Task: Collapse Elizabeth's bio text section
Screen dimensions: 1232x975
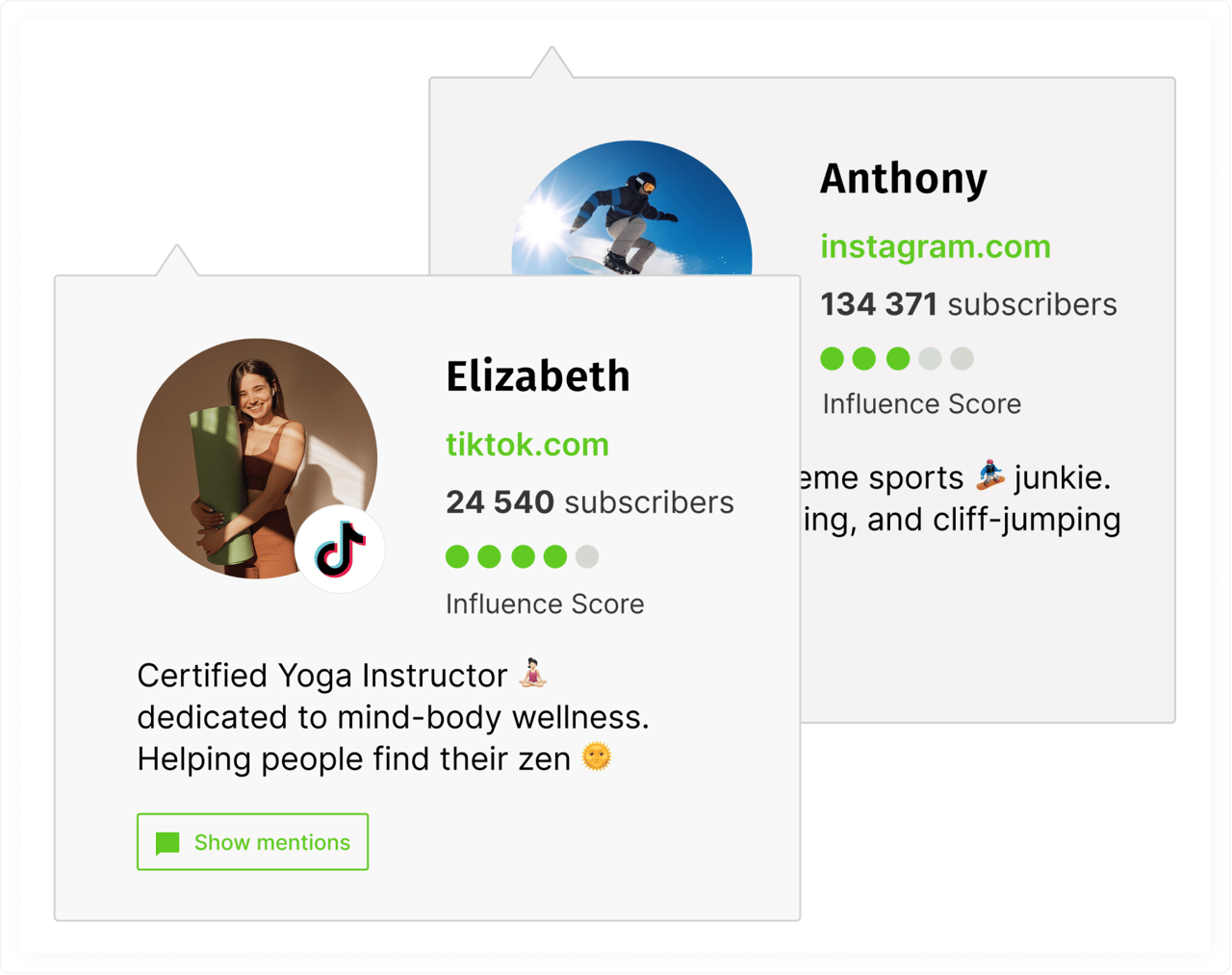Action: coord(395,717)
